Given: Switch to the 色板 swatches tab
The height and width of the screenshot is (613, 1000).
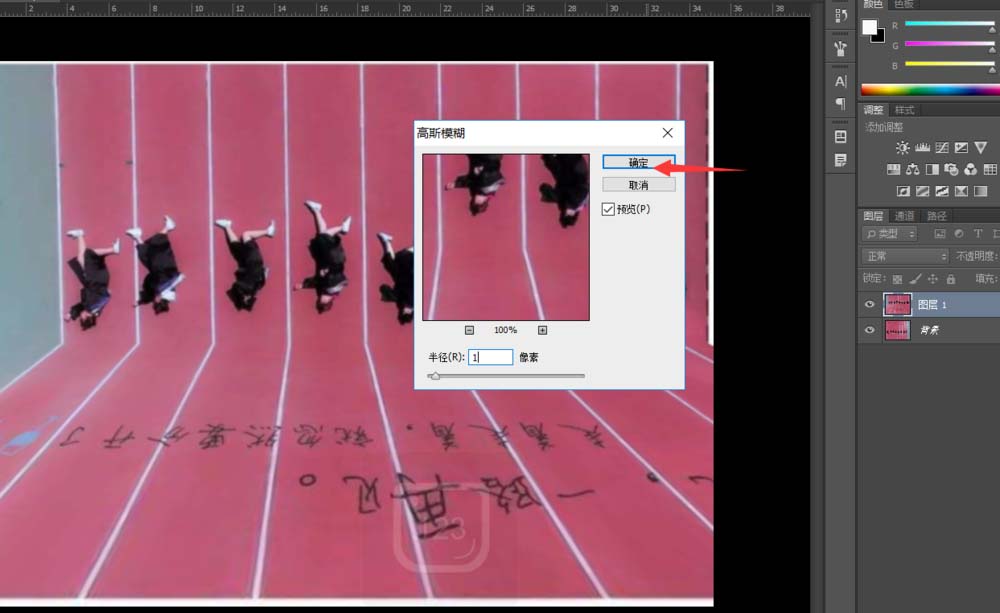Looking at the screenshot, I should click(x=904, y=4).
